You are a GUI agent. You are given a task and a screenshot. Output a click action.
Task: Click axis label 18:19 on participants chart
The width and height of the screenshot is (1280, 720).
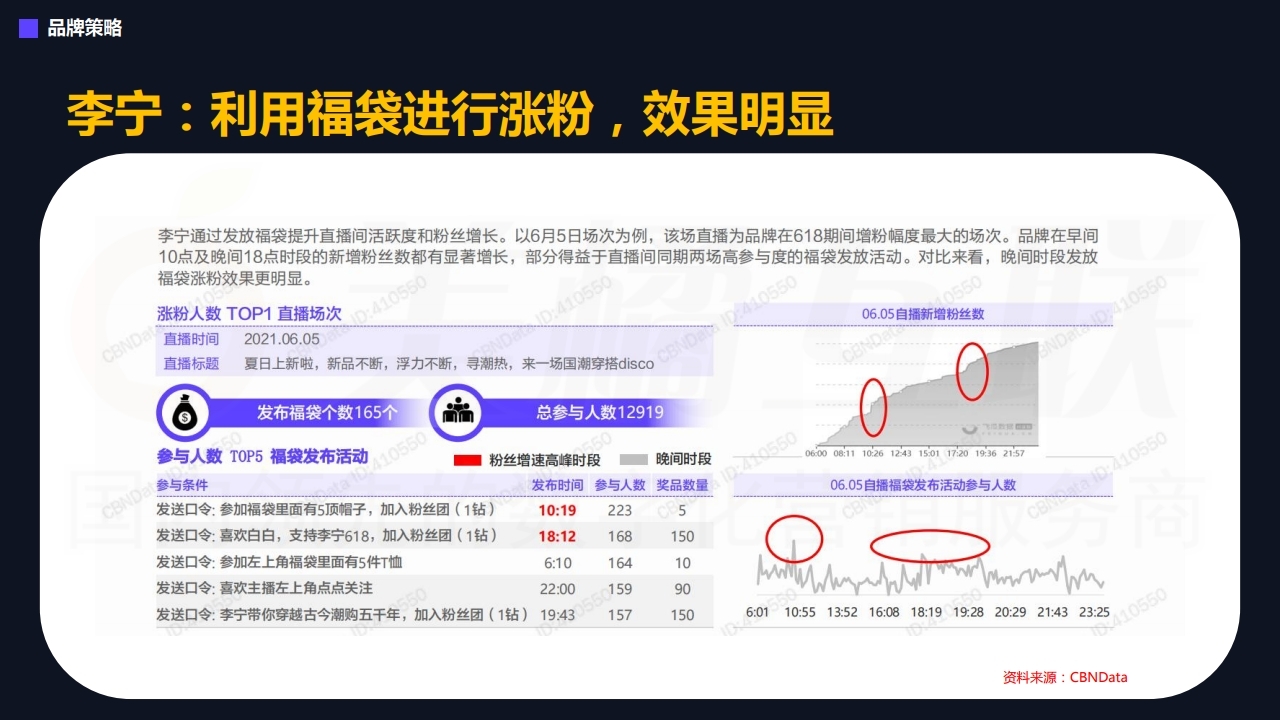(x=926, y=612)
